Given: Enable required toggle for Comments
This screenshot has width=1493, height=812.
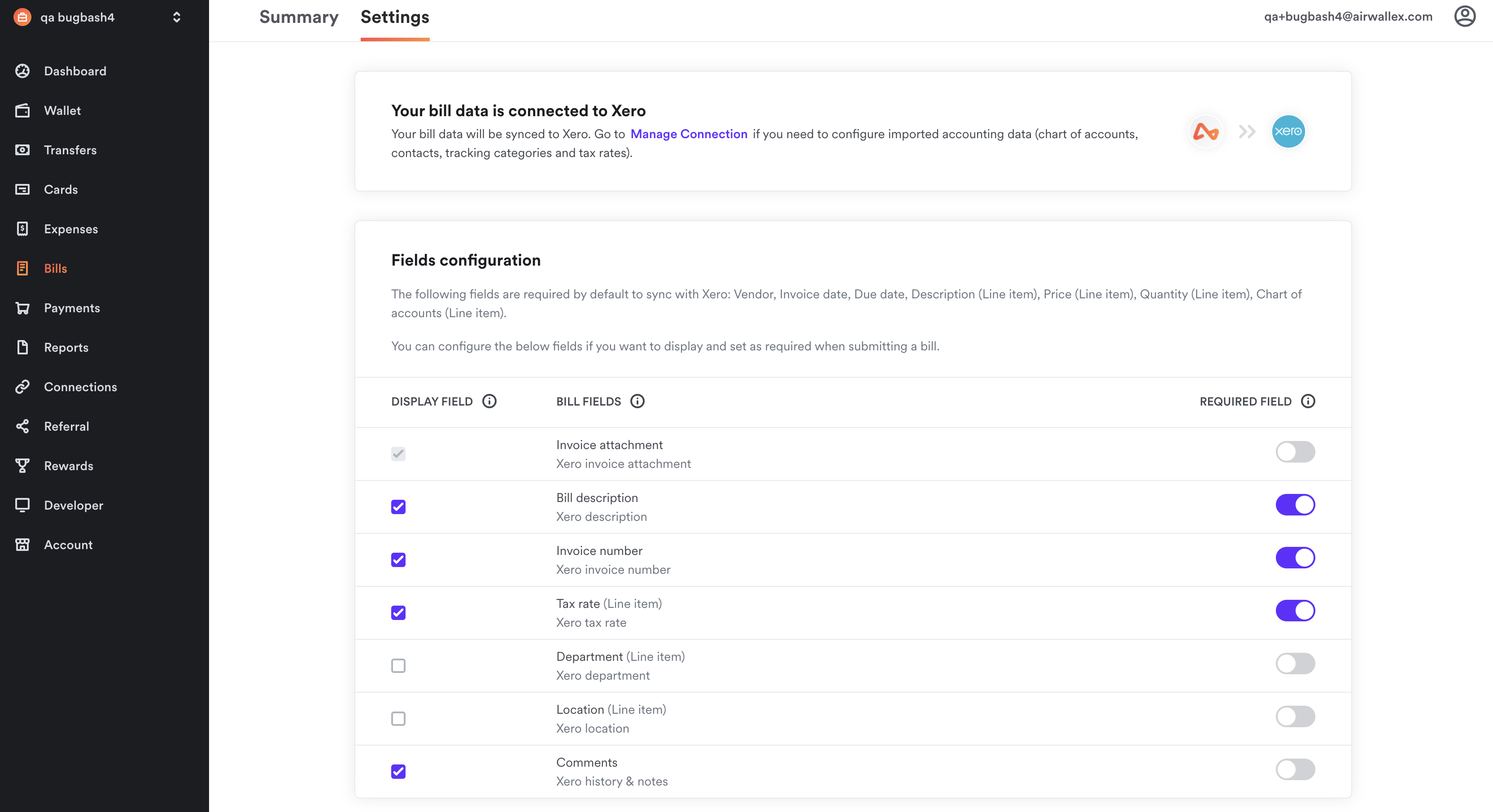Looking at the screenshot, I should 1295,769.
